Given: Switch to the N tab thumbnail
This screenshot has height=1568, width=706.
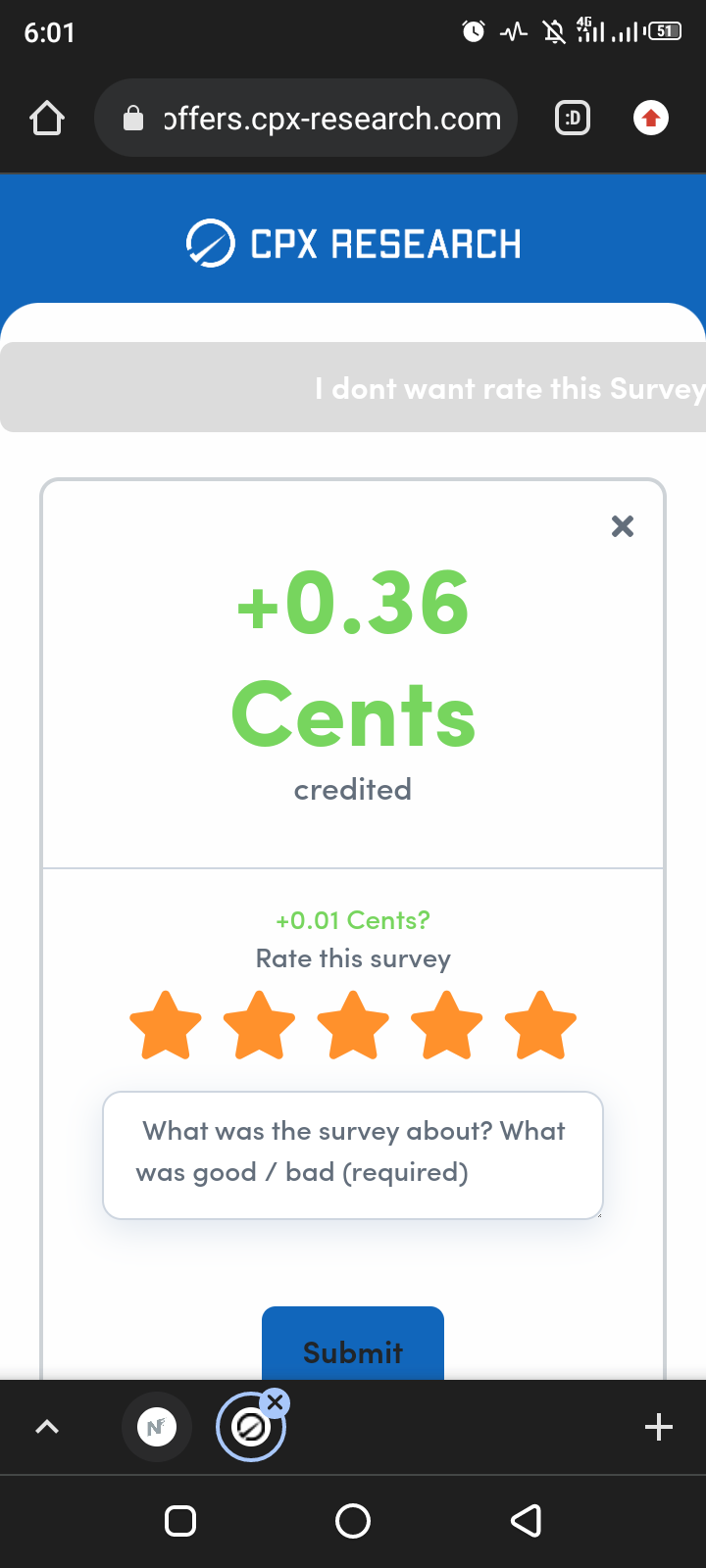Looking at the screenshot, I should coord(156,1427).
